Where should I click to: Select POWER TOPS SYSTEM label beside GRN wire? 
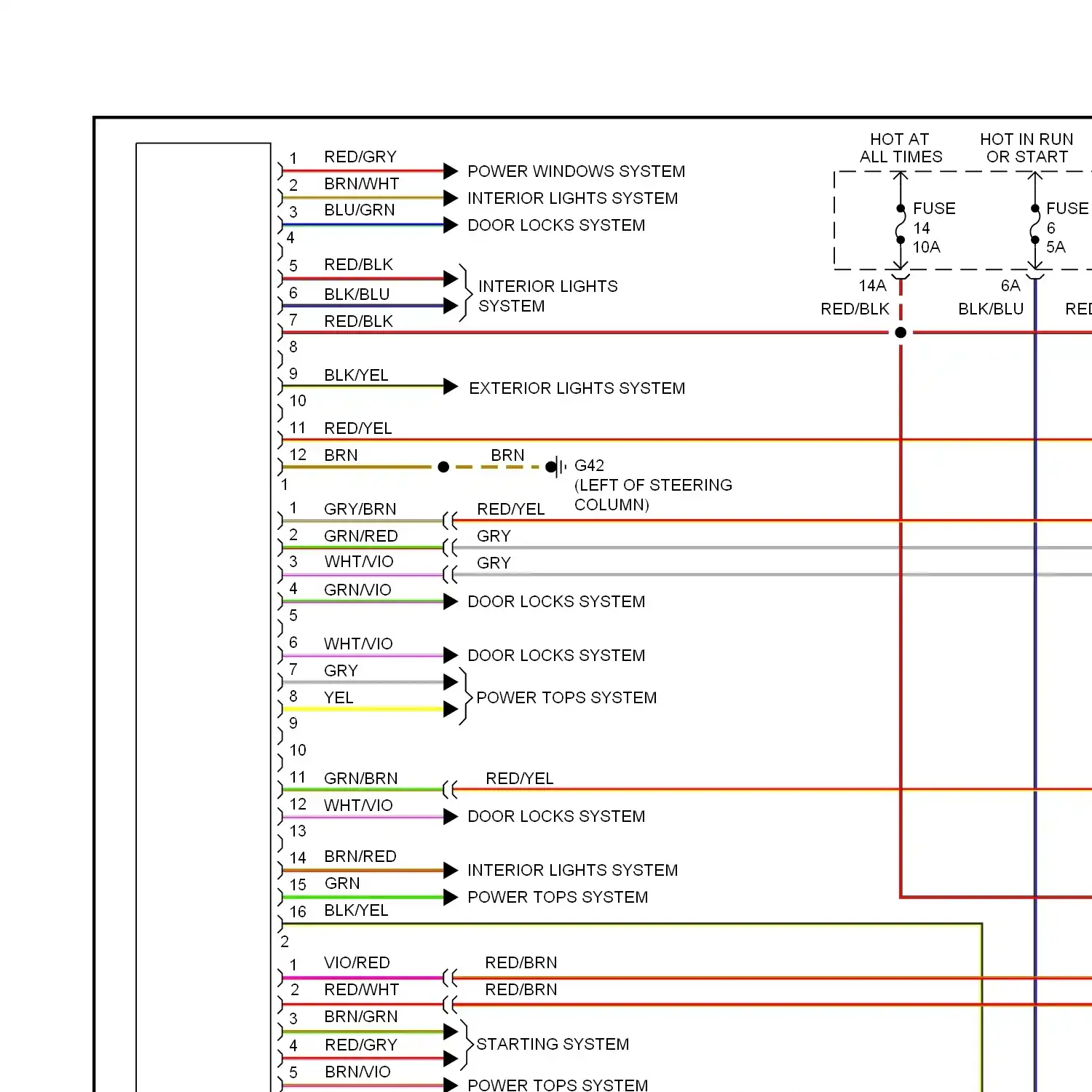click(x=558, y=897)
